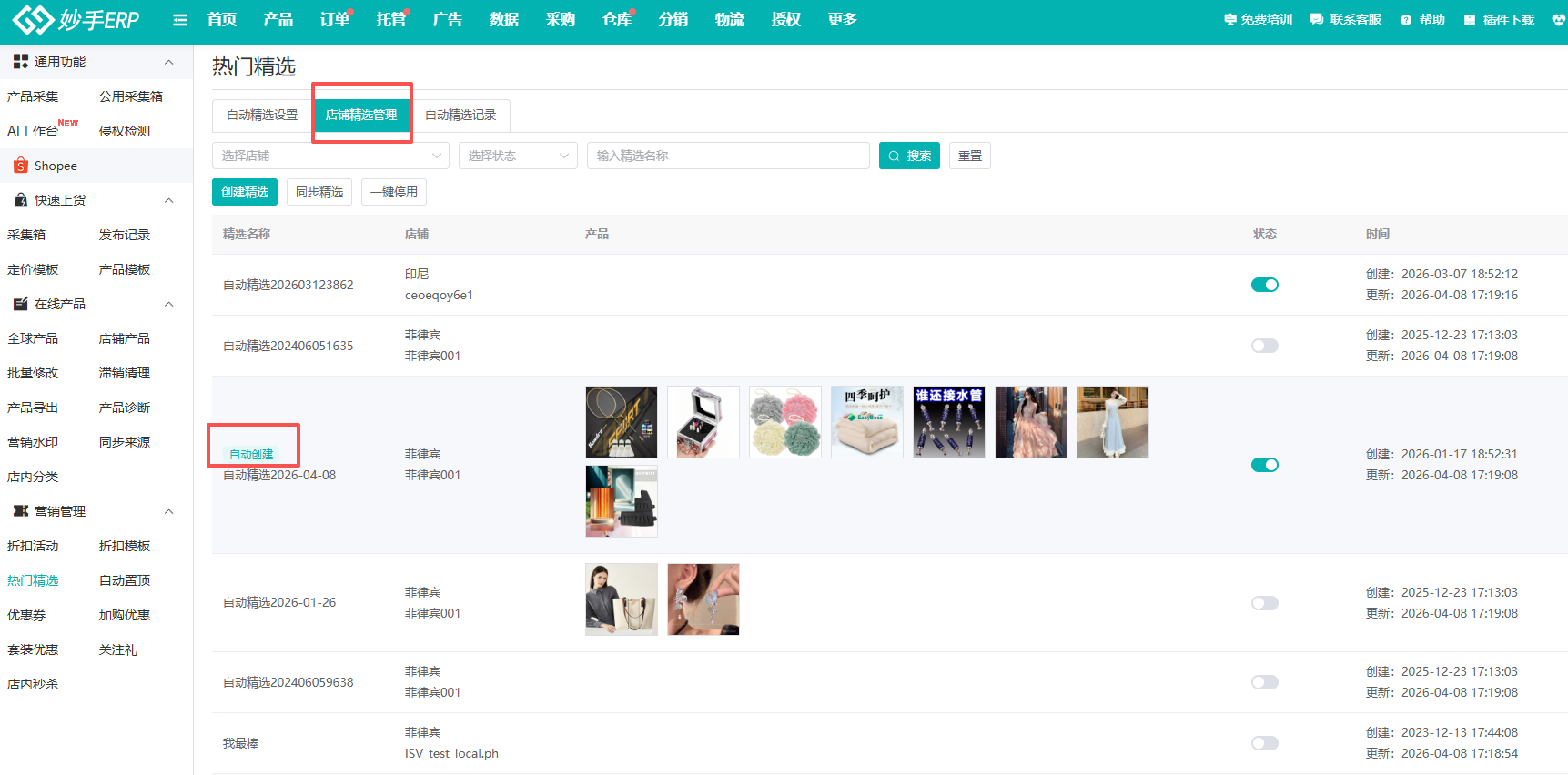Open the 数据 top menu
1568x775 pixels.
coord(504,19)
